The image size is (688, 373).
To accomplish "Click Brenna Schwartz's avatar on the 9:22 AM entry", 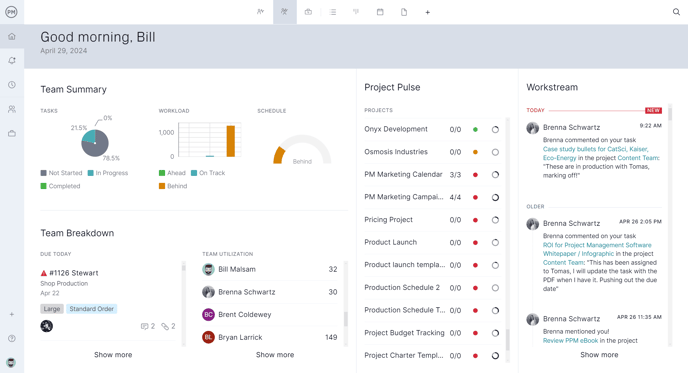I will 533,128.
